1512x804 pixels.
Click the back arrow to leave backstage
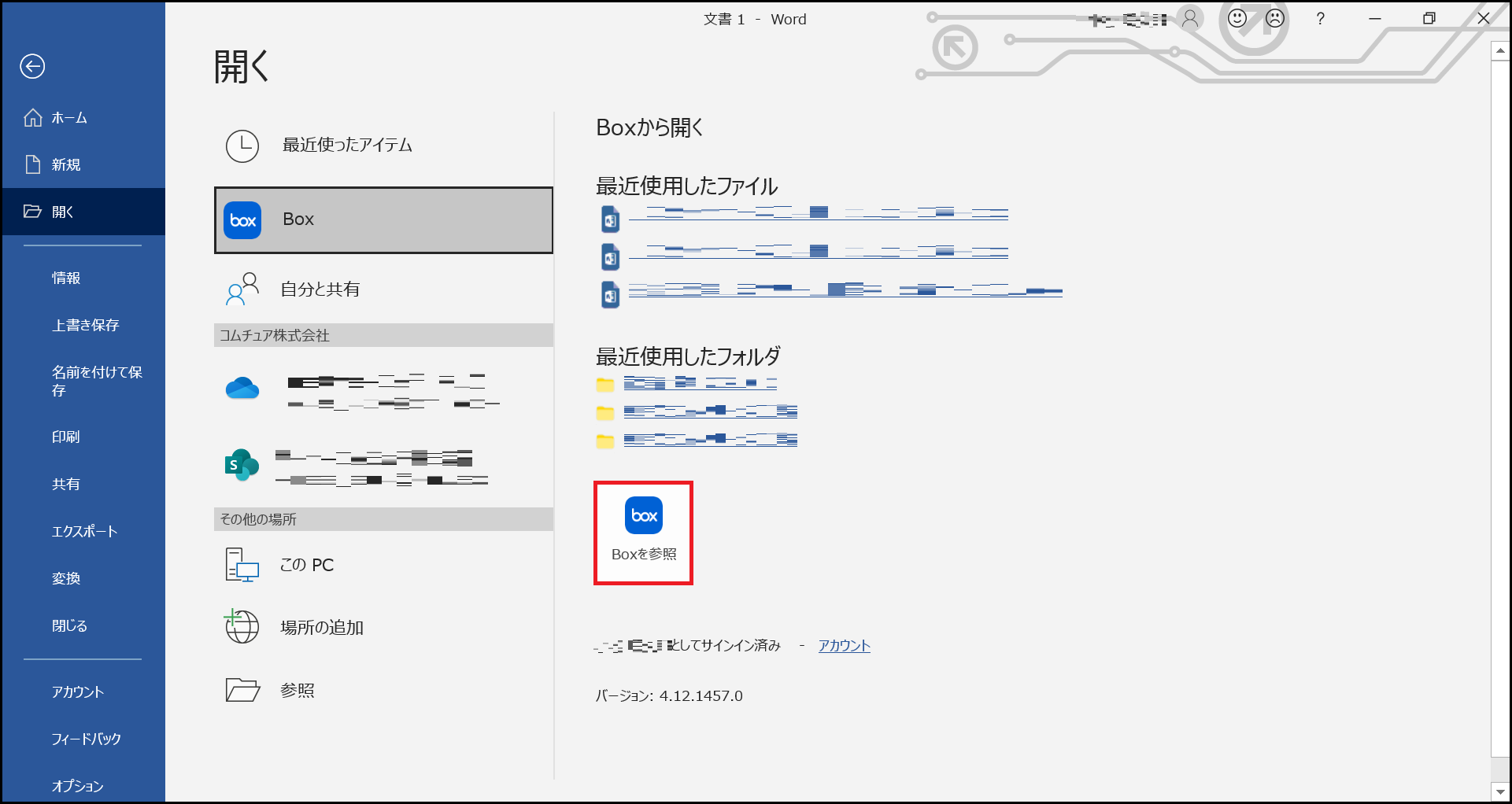tap(32, 67)
